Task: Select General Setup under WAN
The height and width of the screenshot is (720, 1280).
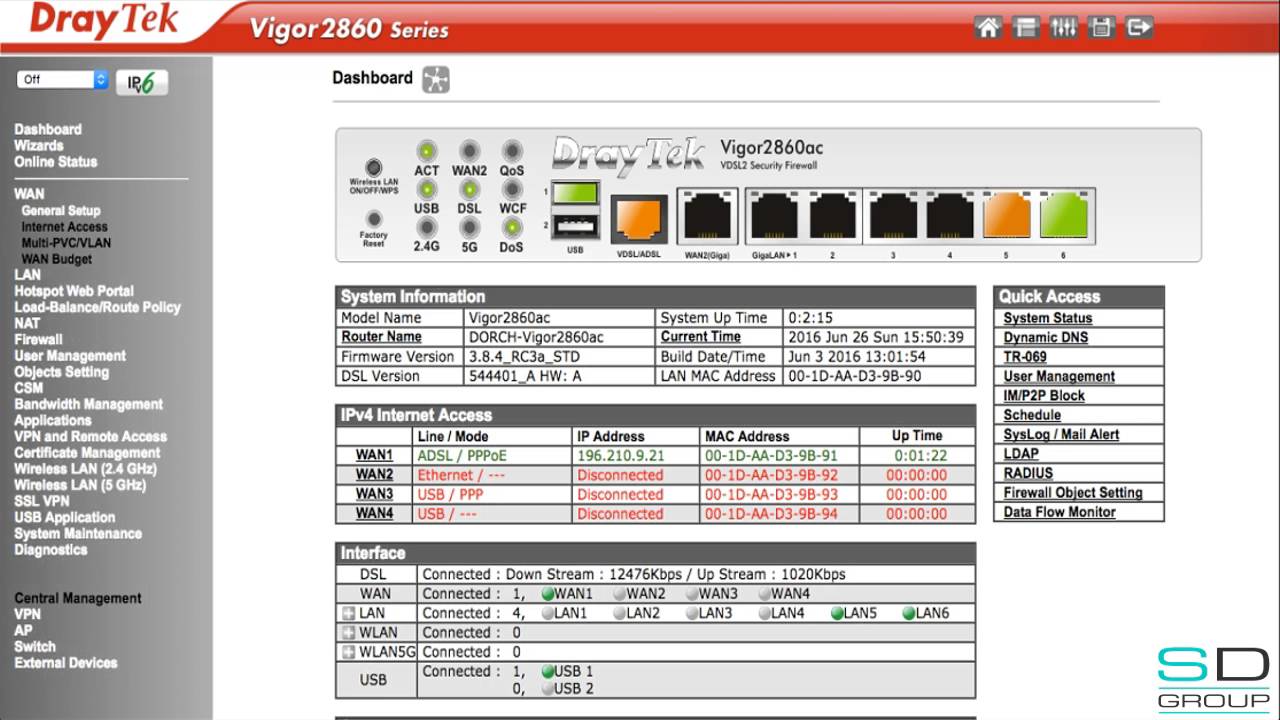Action: 61,210
